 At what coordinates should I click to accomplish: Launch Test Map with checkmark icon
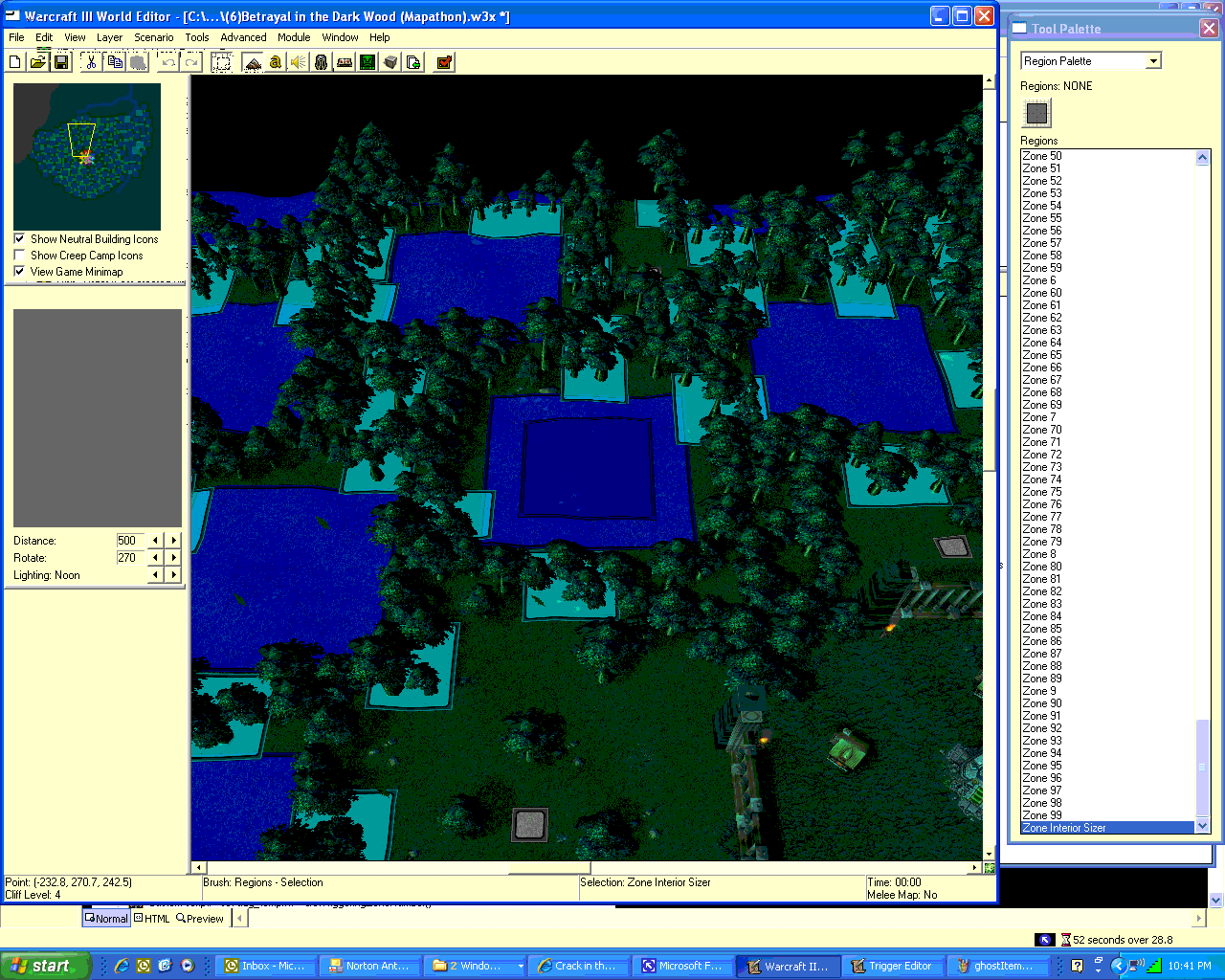(444, 62)
